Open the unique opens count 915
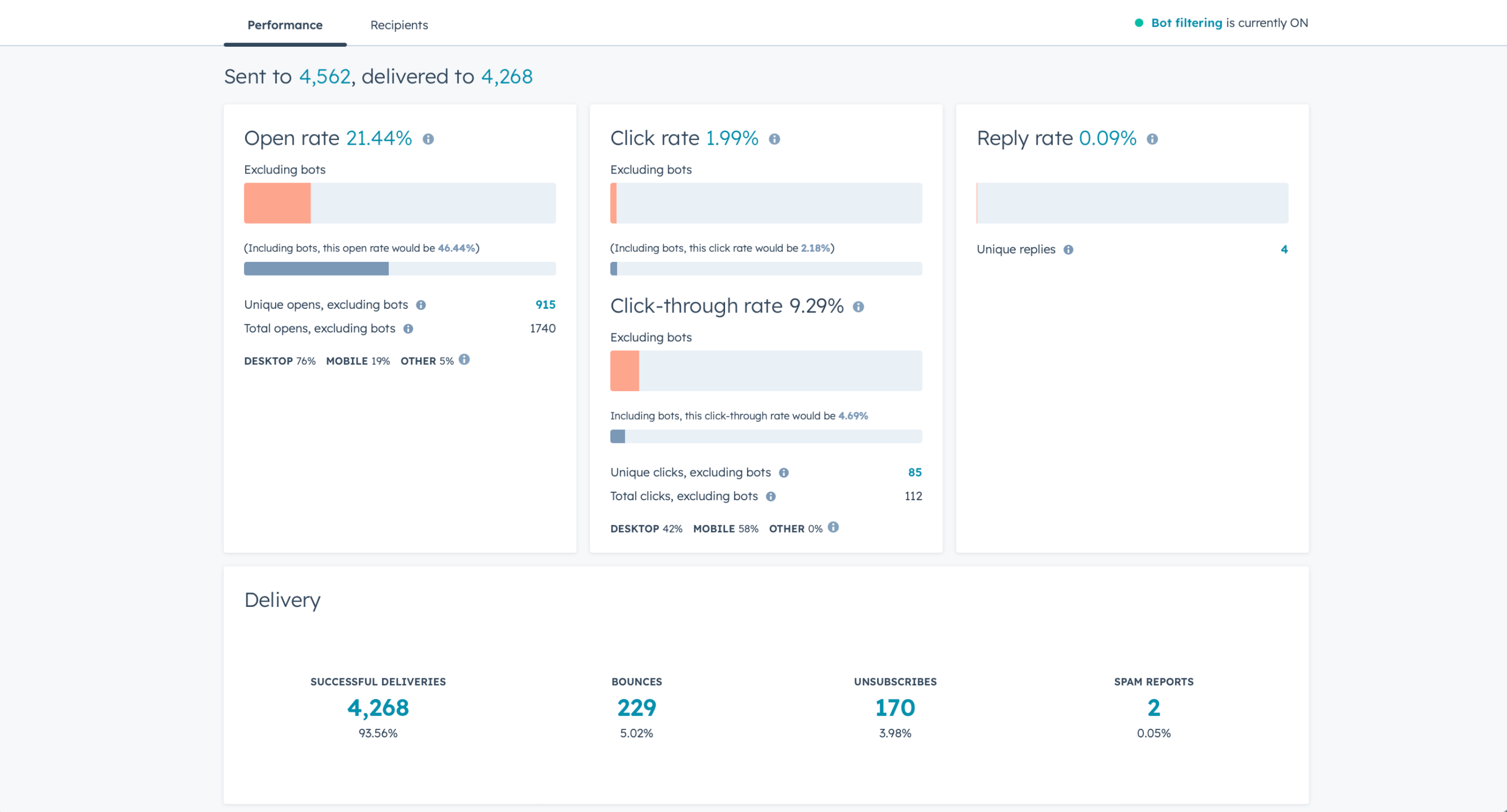 coord(545,304)
